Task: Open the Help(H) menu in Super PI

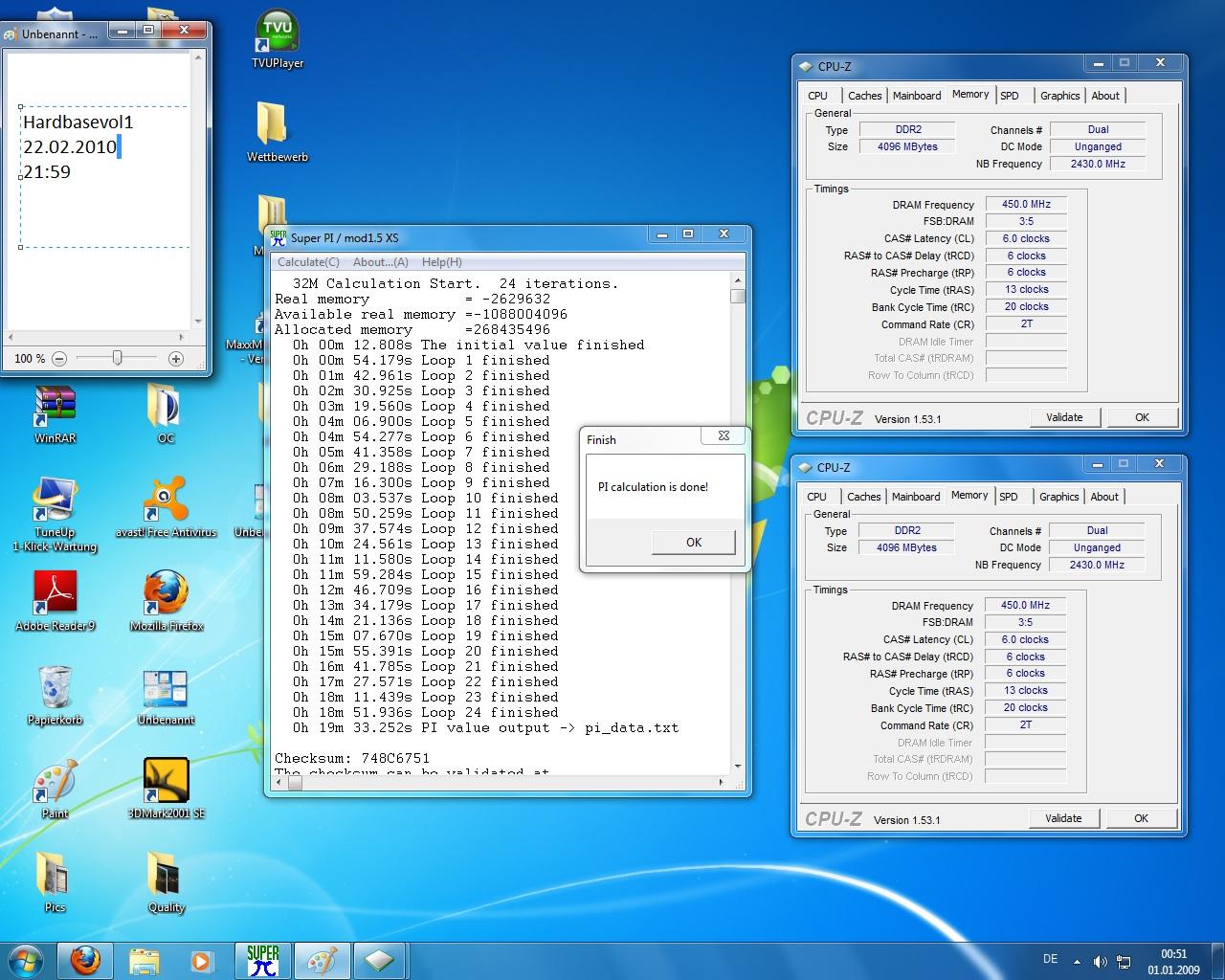Action: (441, 261)
